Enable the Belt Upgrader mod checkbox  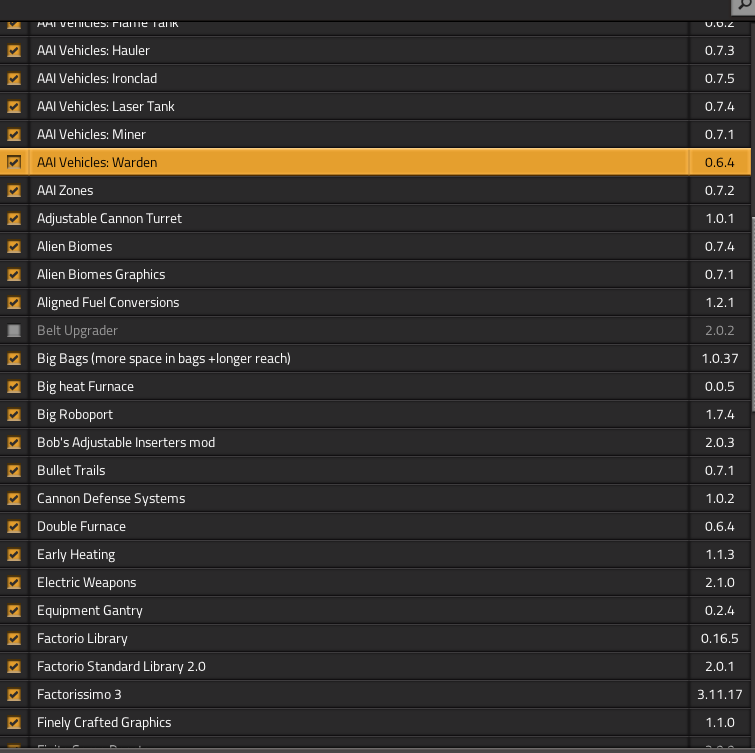(14, 330)
